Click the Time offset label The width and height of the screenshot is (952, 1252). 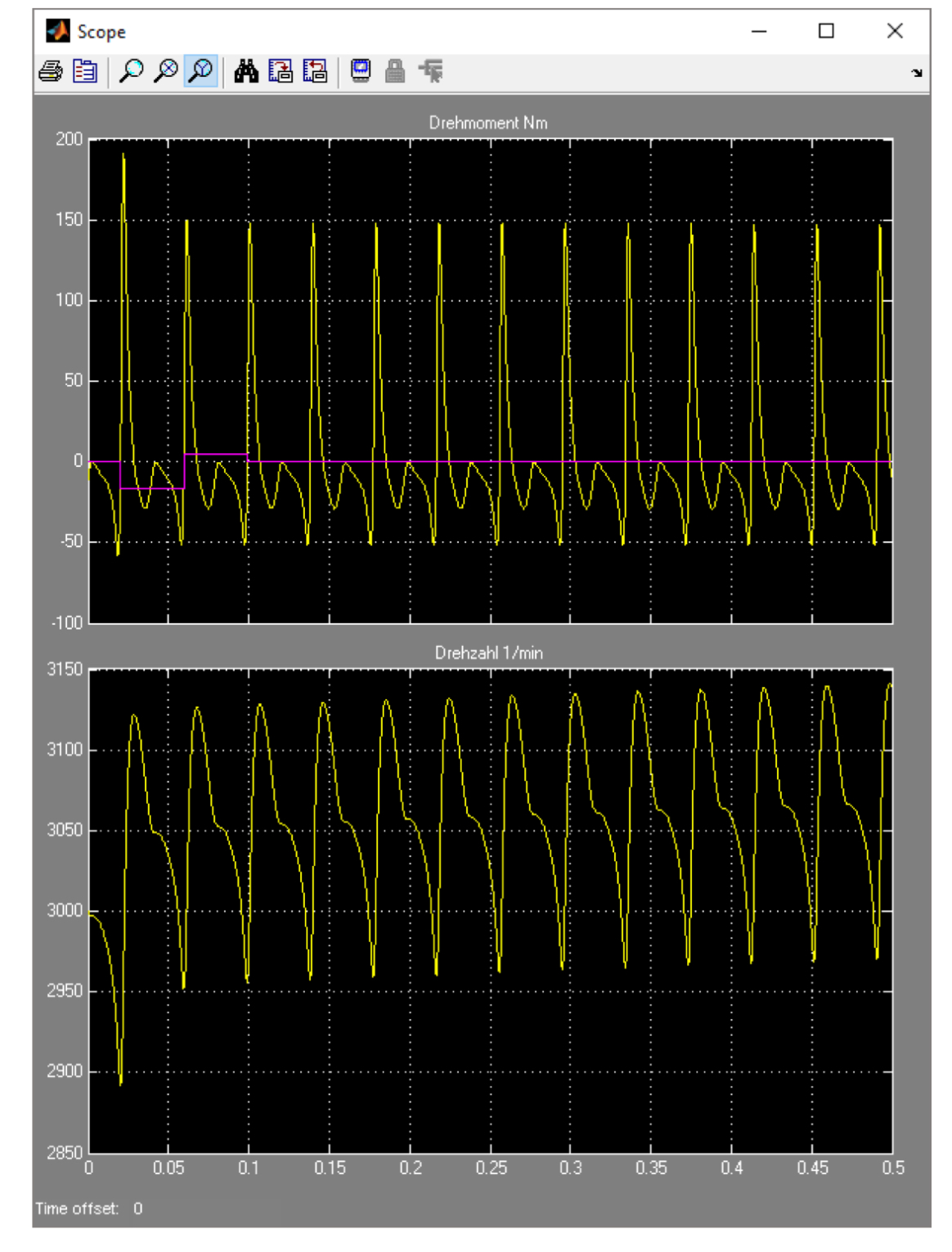click(x=77, y=1208)
